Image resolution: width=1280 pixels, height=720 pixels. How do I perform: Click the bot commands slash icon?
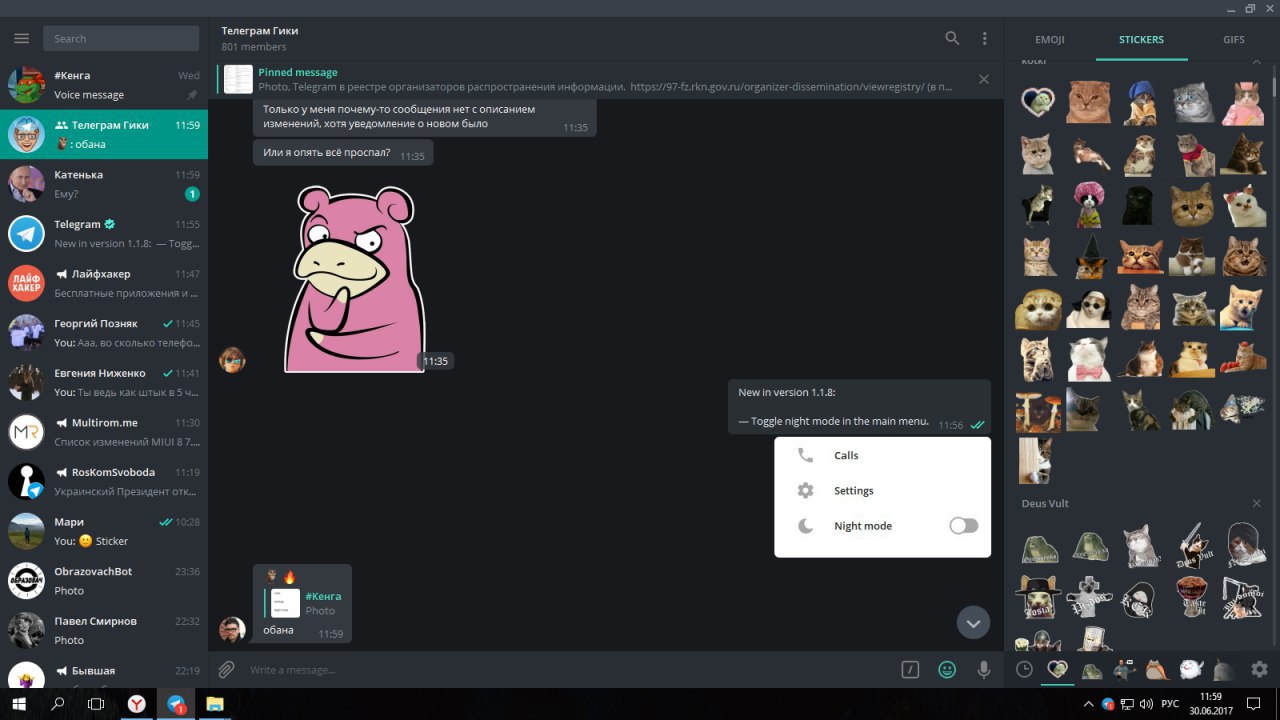[x=910, y=670]
